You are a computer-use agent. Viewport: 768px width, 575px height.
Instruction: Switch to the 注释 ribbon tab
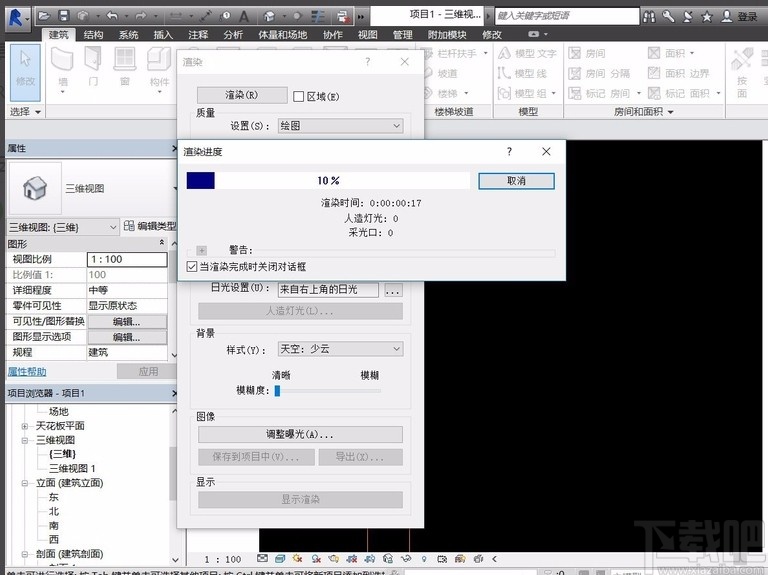pyautogui.click(x=198, y=35)
